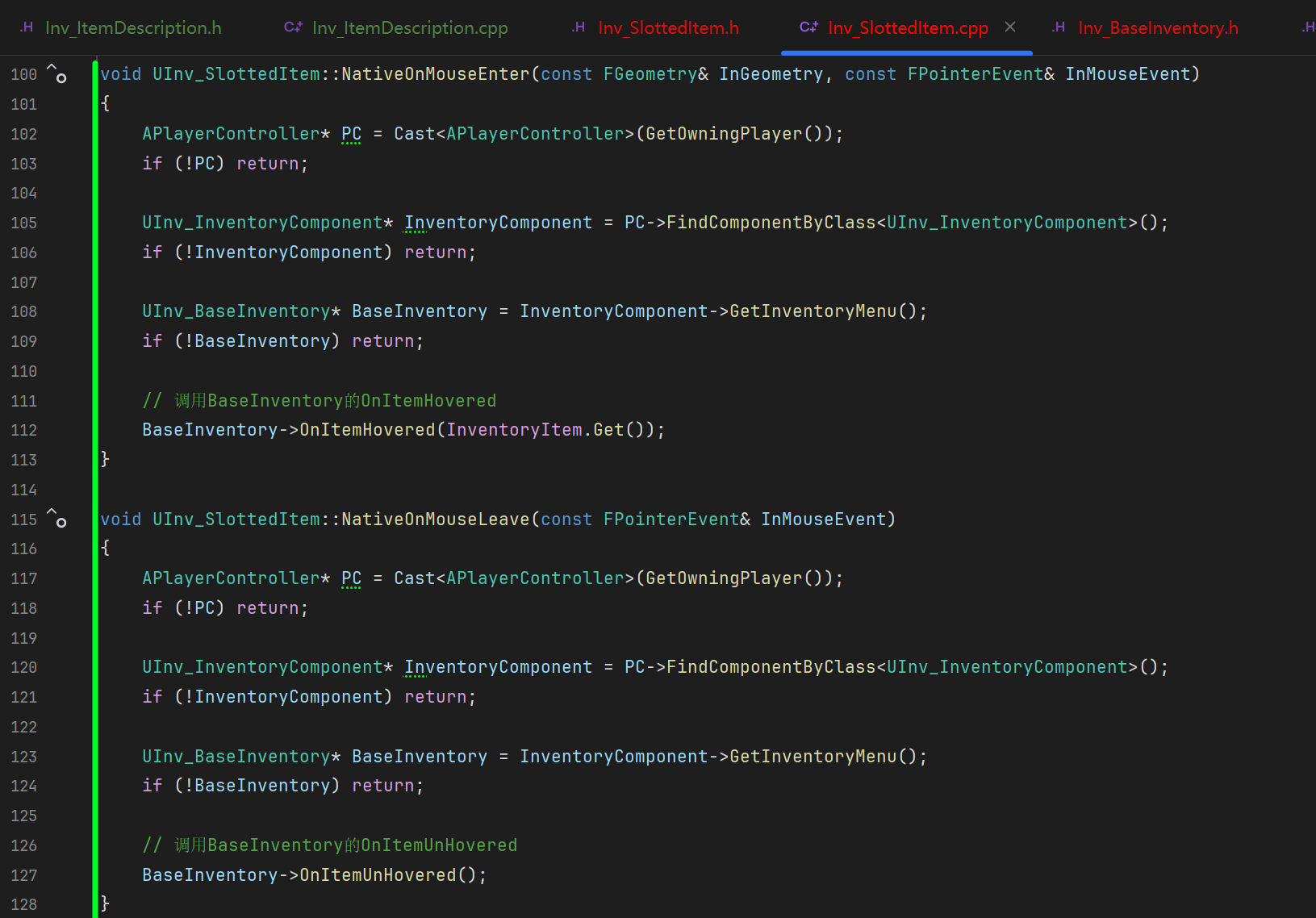Click InMouseEvent parameter on line 115
The width and height of the screenshot is (1316, 918).
824,520
